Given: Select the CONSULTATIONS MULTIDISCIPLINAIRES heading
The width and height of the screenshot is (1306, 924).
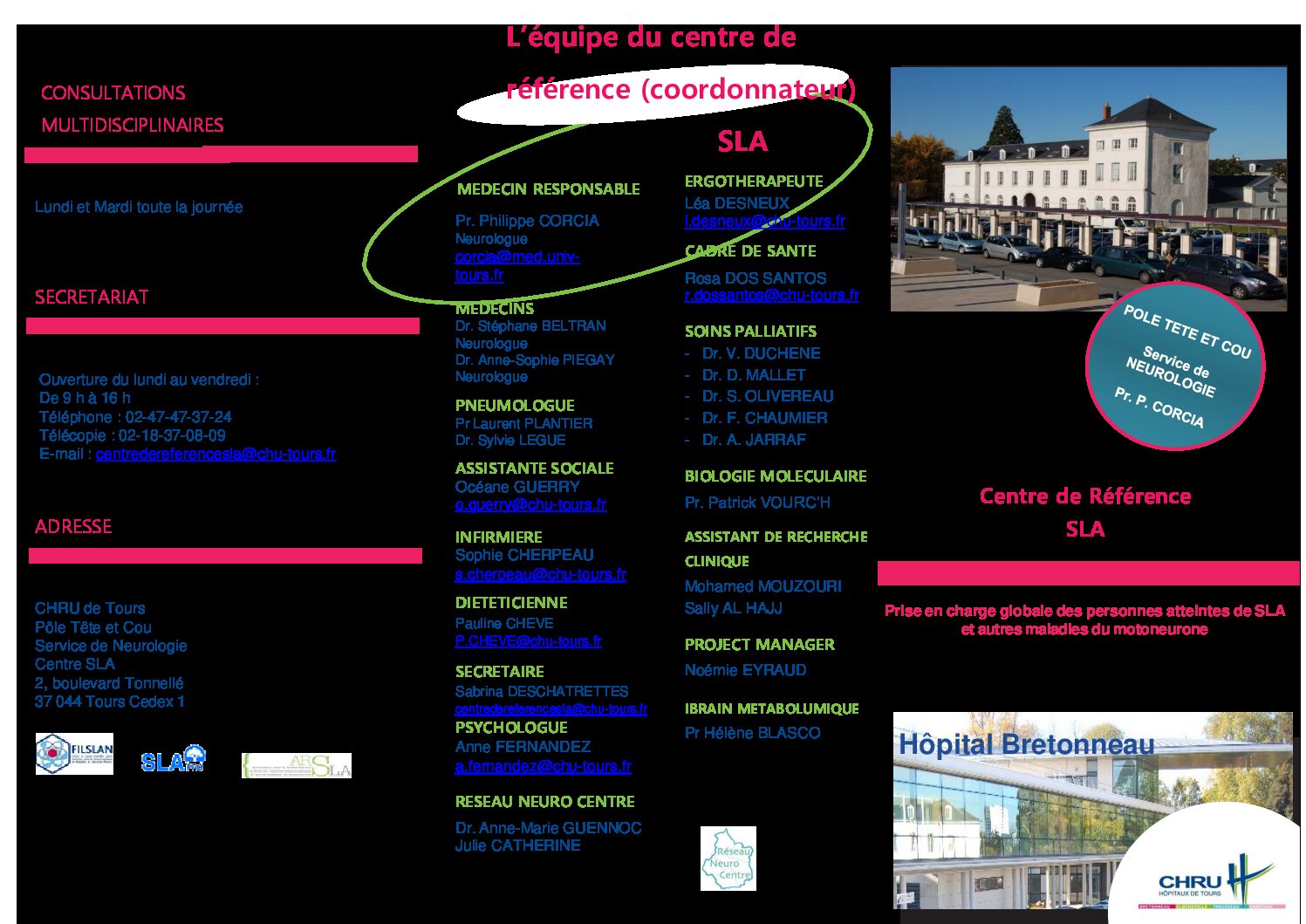Looking at the screenshot, I should point(132,109).
